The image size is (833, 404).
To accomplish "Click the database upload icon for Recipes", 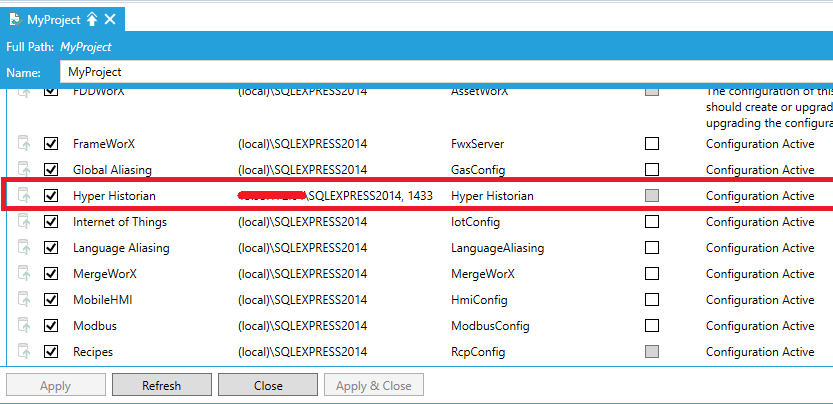I will (24, 352).
